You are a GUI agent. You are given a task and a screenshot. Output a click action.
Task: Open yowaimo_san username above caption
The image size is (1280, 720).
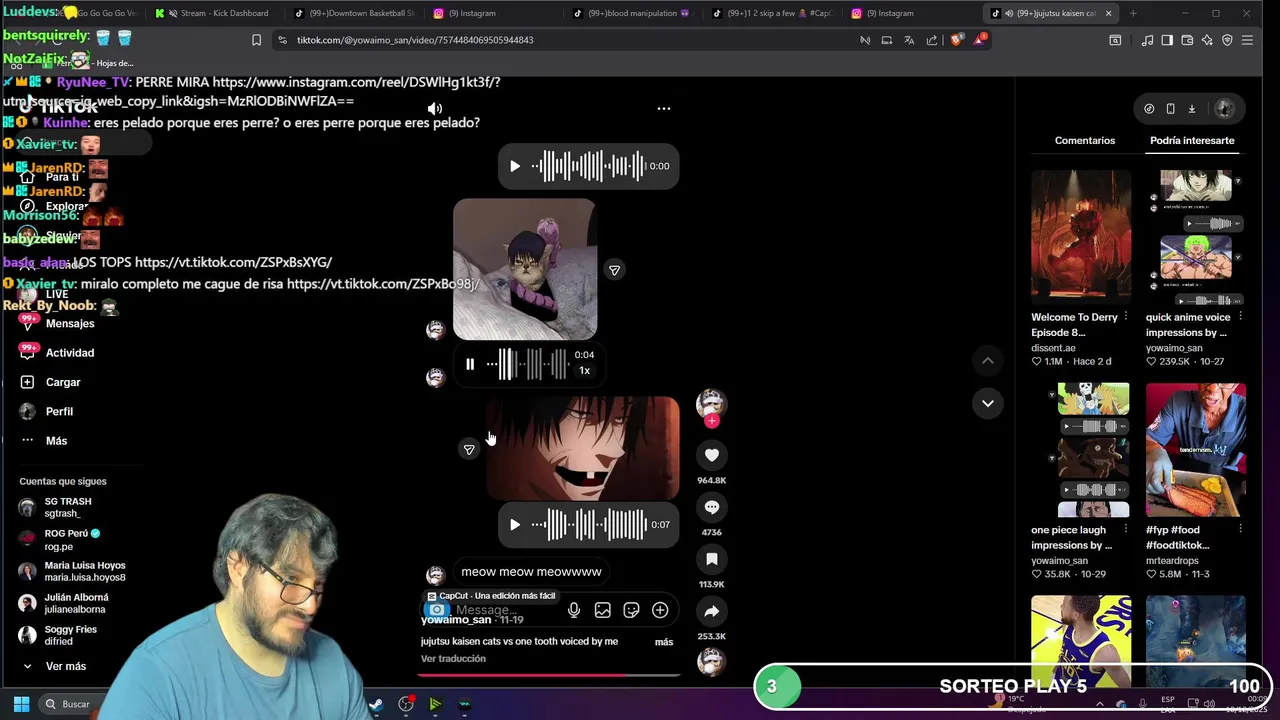(456, 620)
